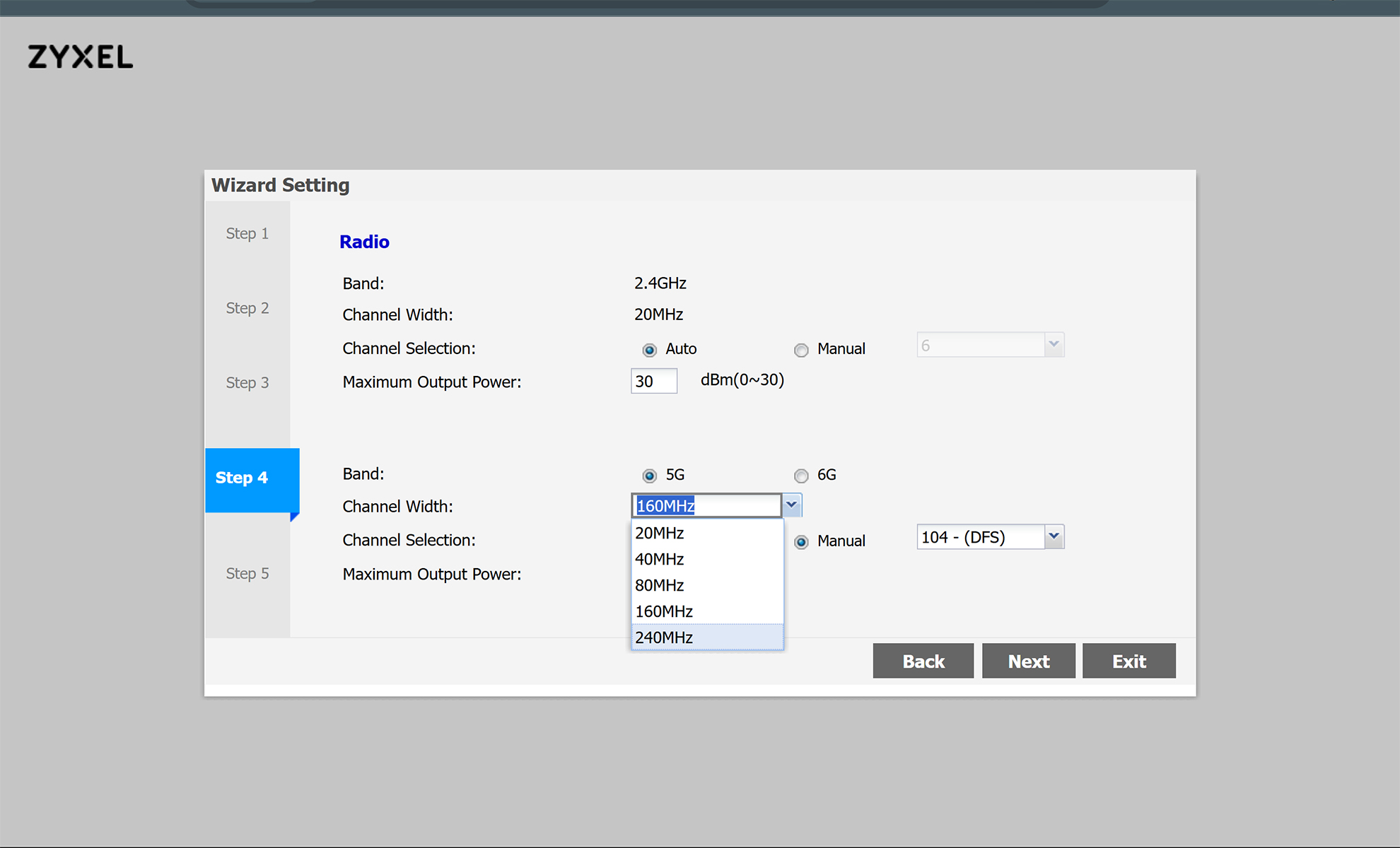Select Auto channel selection for 2.4GHz
This screenshot has height=848, width=1400.
click(649, 350)
